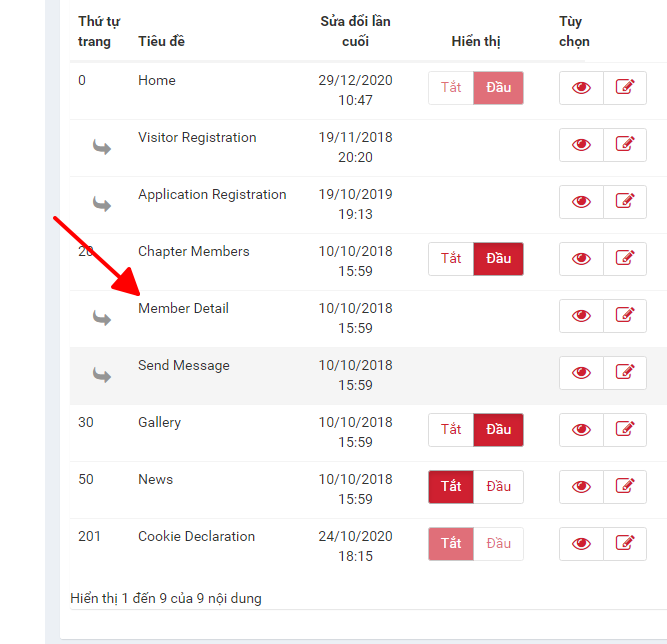This screenshot has width=667, height=644.
Task: Click the Member Detail title
Action: coord(183,308)
